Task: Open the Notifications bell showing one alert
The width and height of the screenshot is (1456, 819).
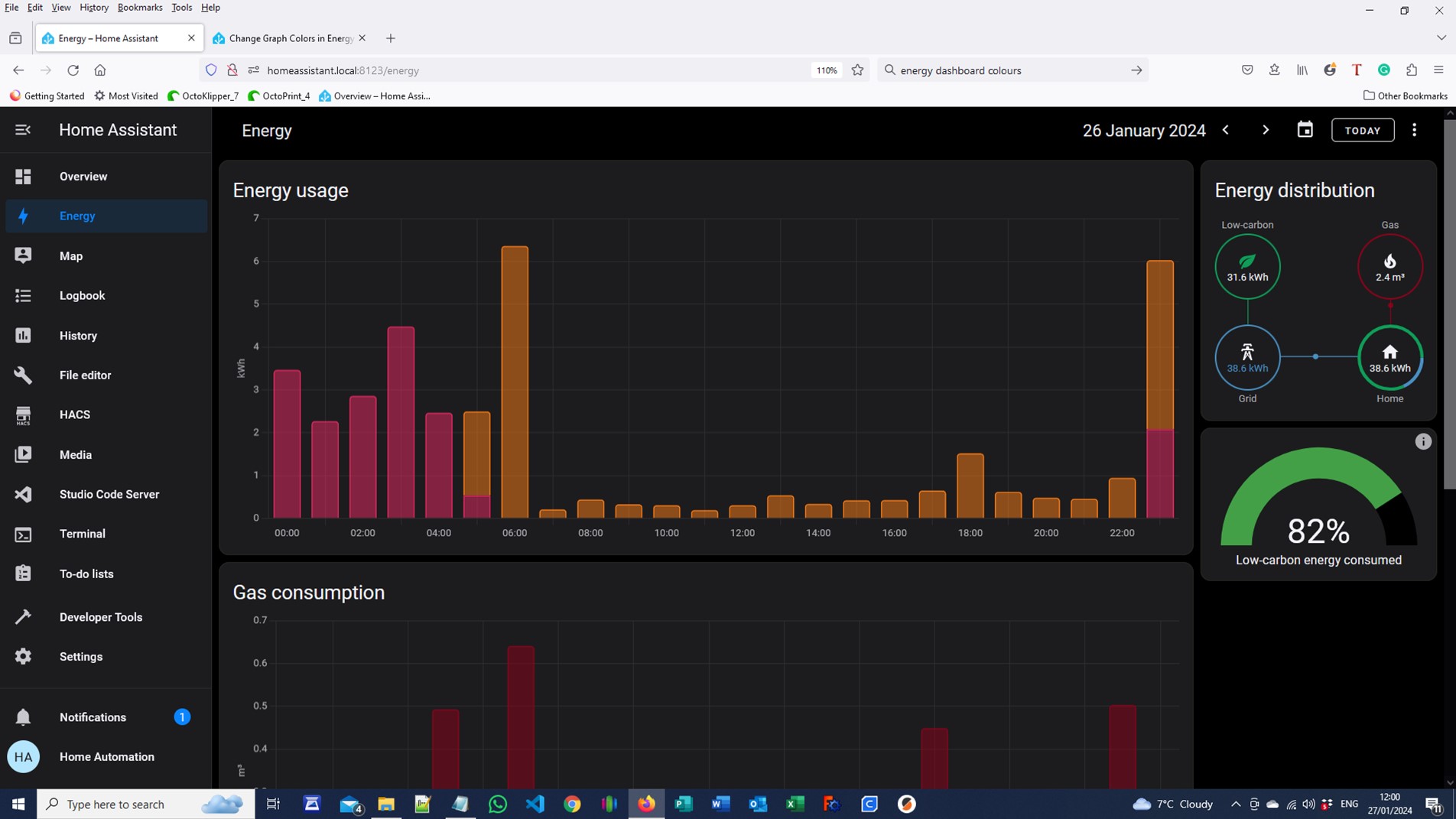Action: pyautogui.click(x=92, y=717)
